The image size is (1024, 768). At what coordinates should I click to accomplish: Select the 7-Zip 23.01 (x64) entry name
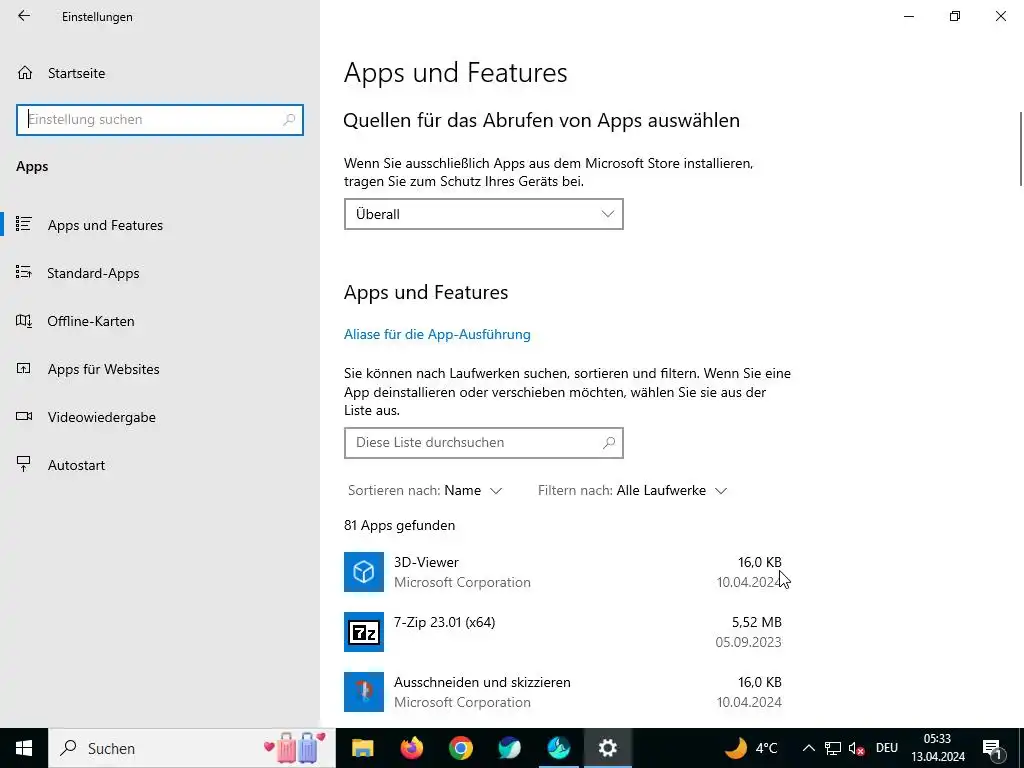tap(444, 622)
